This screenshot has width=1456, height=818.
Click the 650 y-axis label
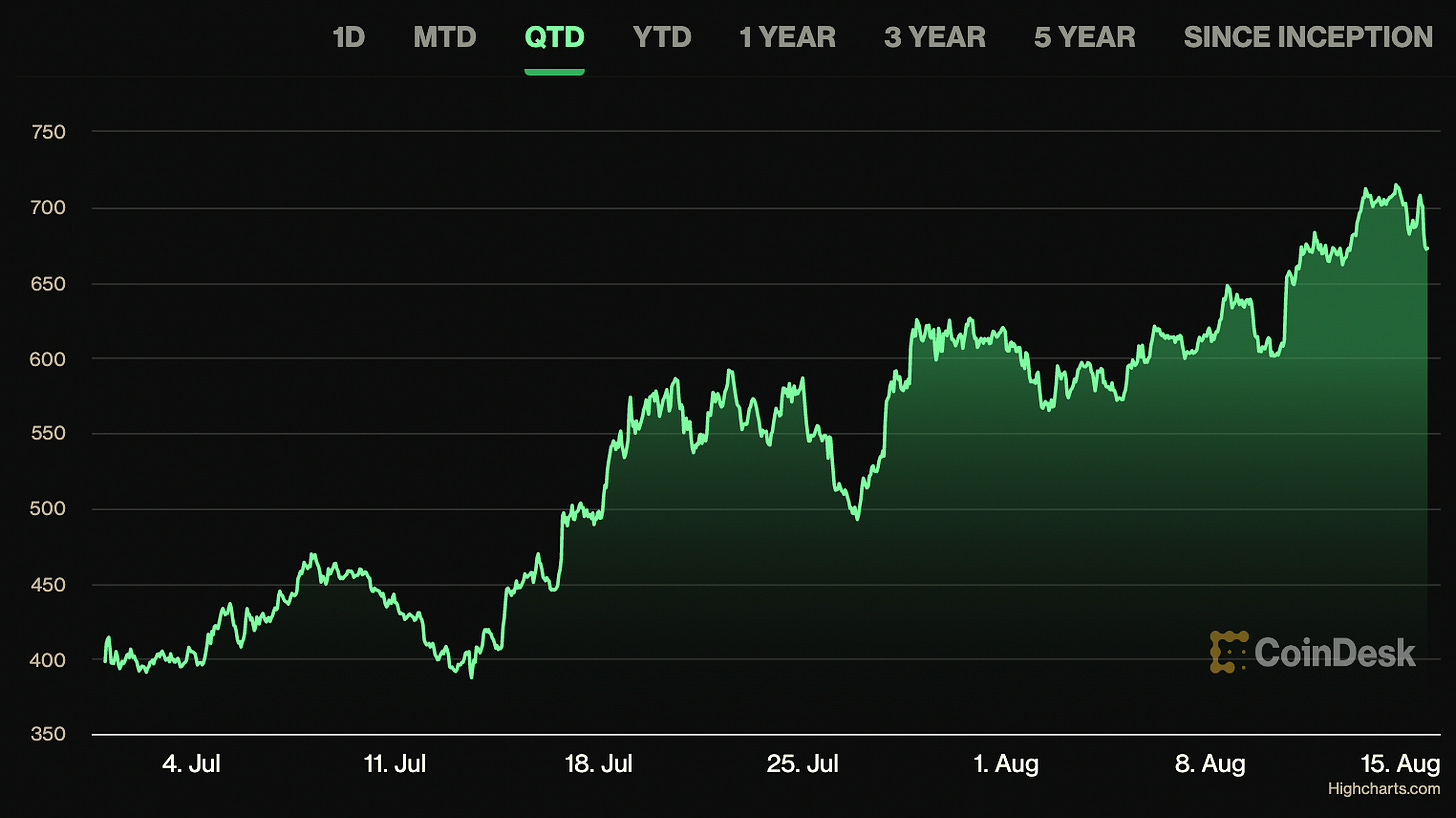tap(48, 284)
